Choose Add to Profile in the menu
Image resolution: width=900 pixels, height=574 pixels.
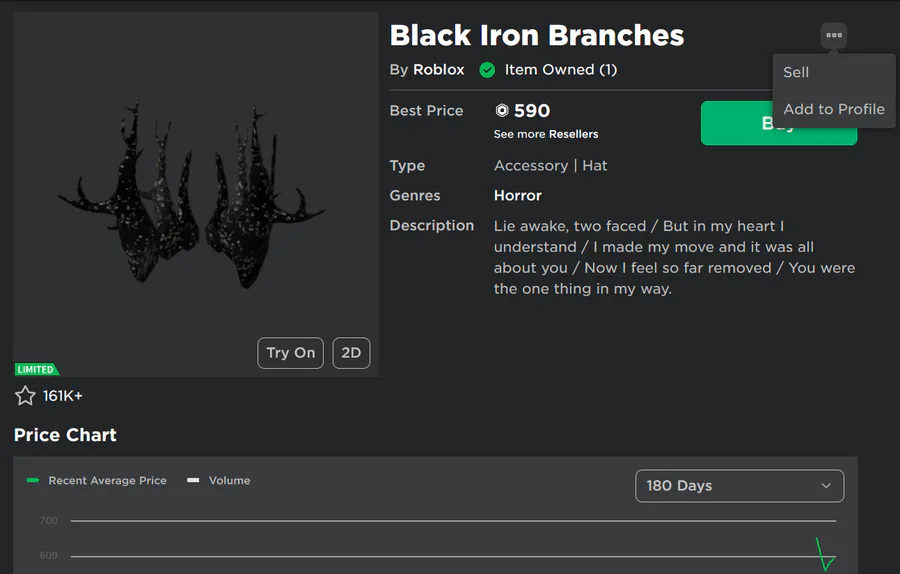(834, 109)
